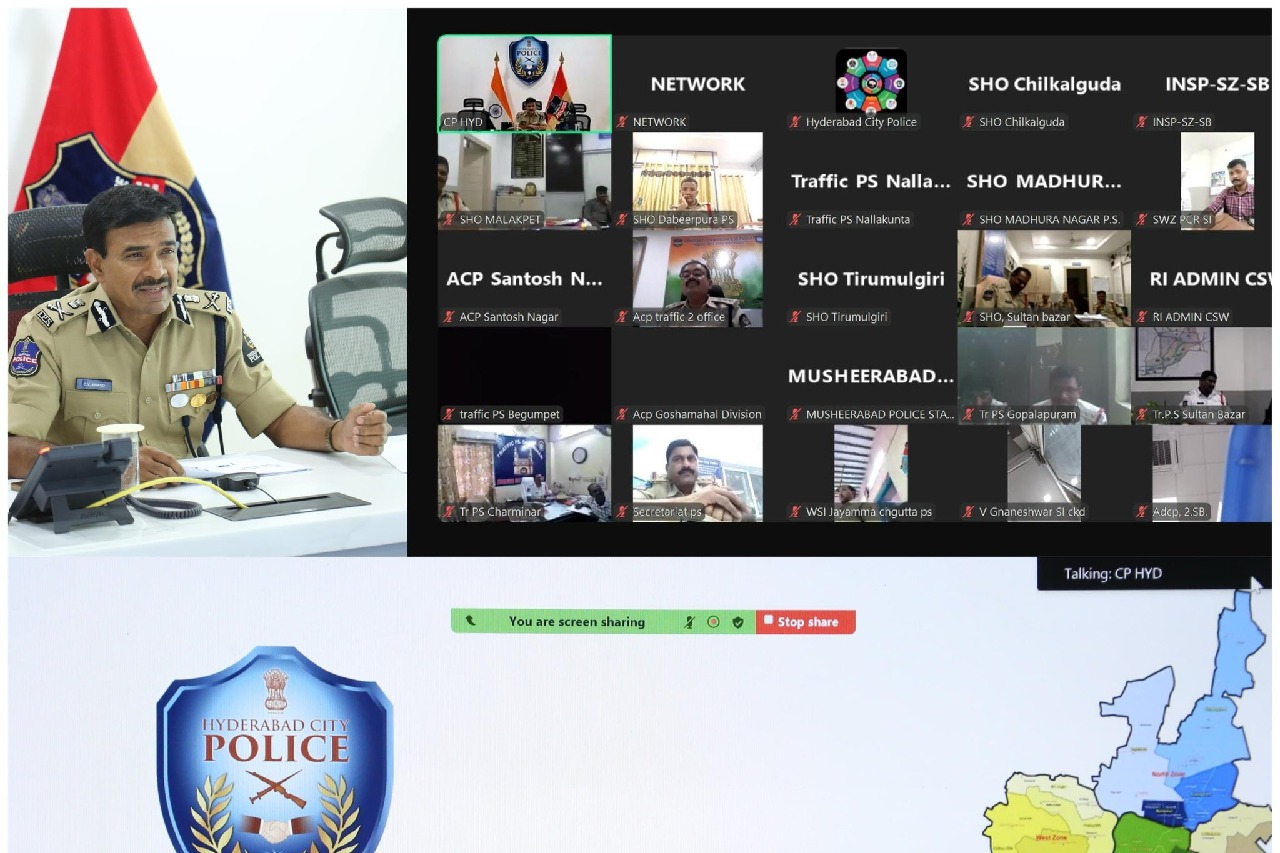Open the green shield security icon
Image resolution: width=1280 pixels, height=853 pixels.
(737, 622)
